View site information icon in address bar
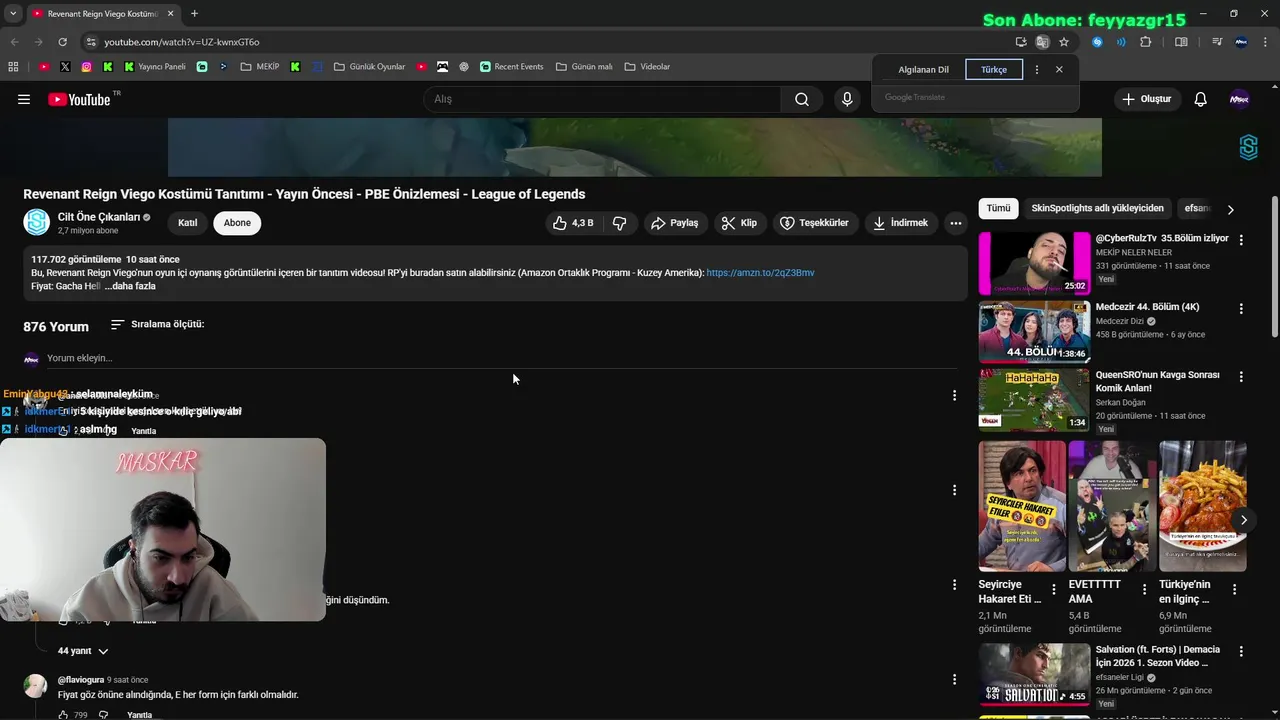 [x=91, y=42]
